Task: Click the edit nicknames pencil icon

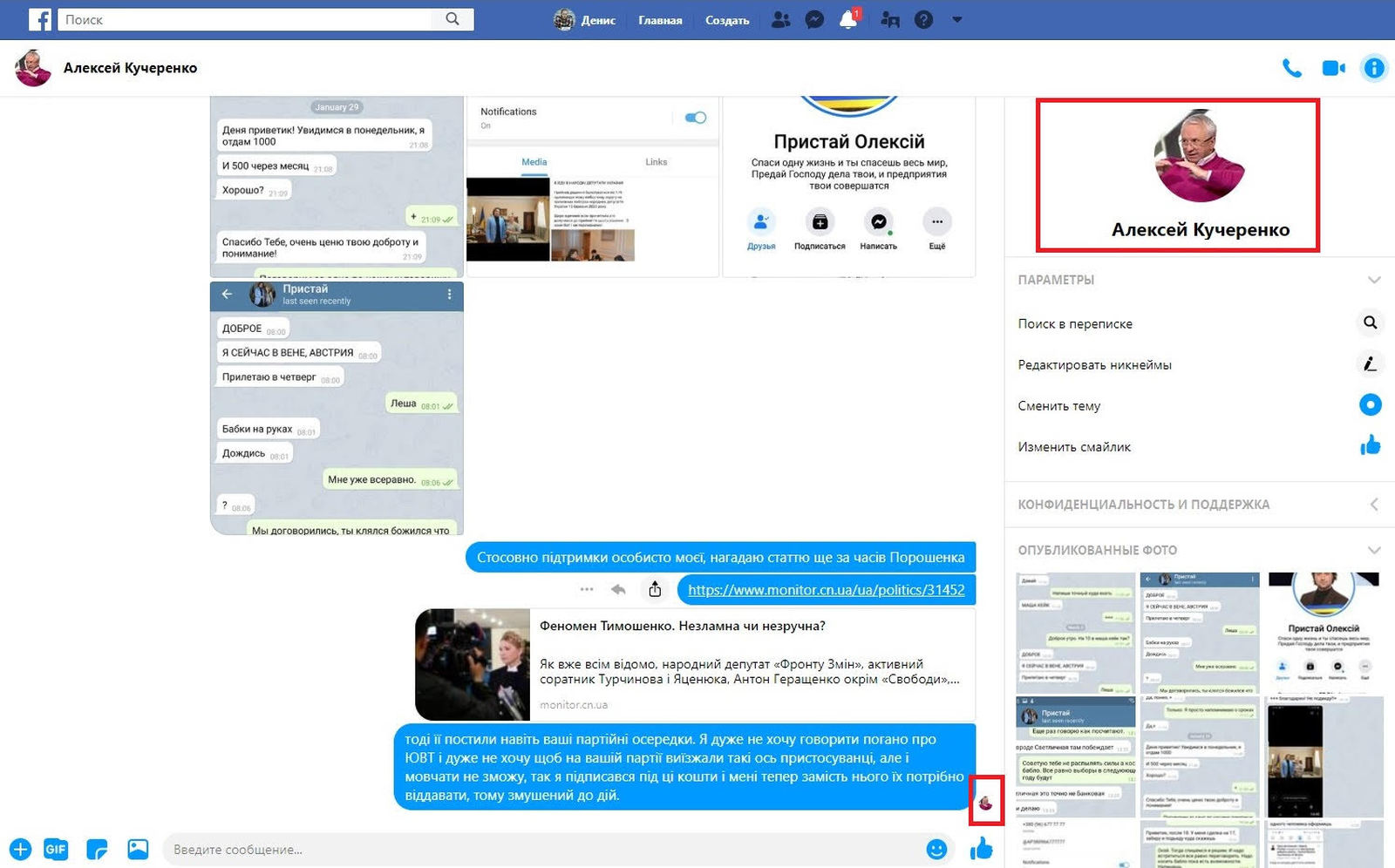Action: [1371, 363]
